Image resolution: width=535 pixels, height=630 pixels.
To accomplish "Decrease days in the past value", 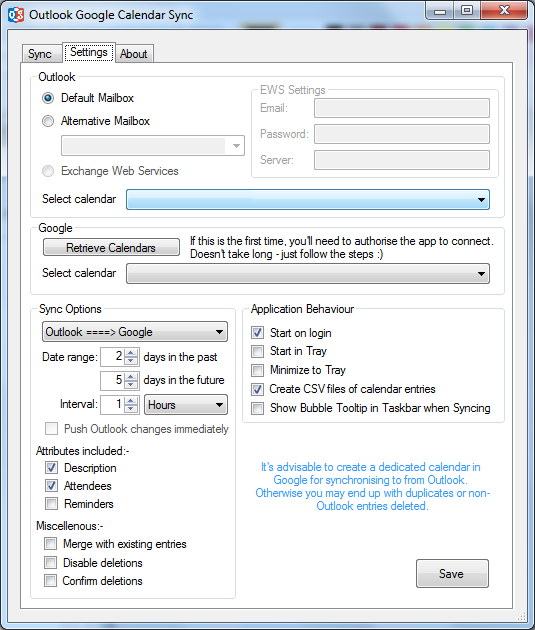I will pyautogui.click(x=131, y=361).
